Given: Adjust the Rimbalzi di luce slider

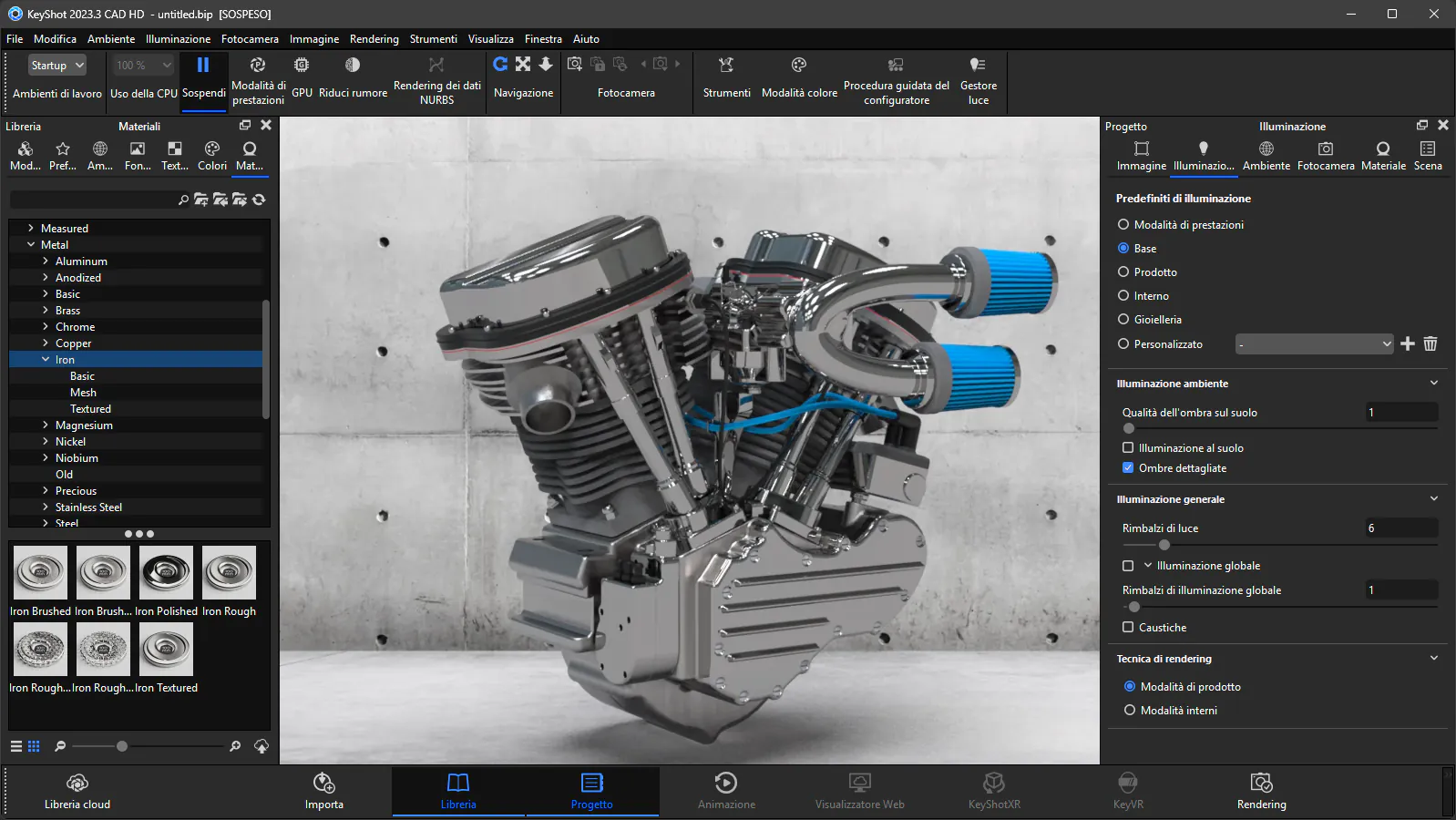Looking at the screenshot, I should click(1164, 545).
